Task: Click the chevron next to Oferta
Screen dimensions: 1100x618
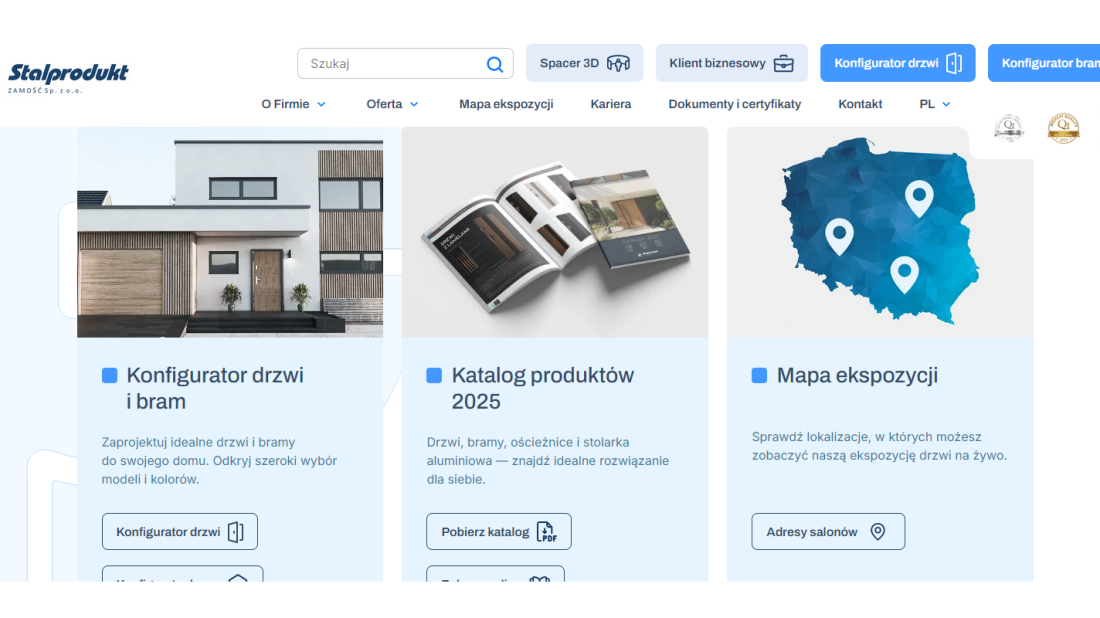Action: [414, 105]
